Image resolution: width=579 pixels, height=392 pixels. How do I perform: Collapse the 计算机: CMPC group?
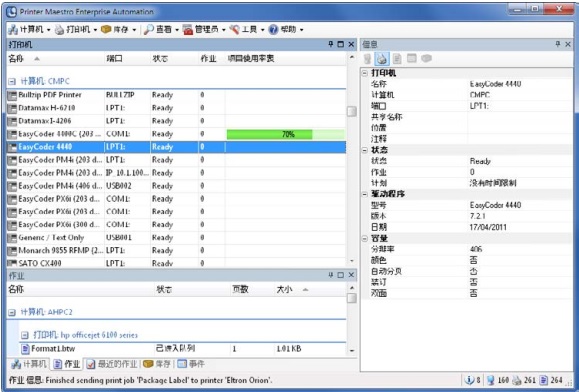point(12,81)
